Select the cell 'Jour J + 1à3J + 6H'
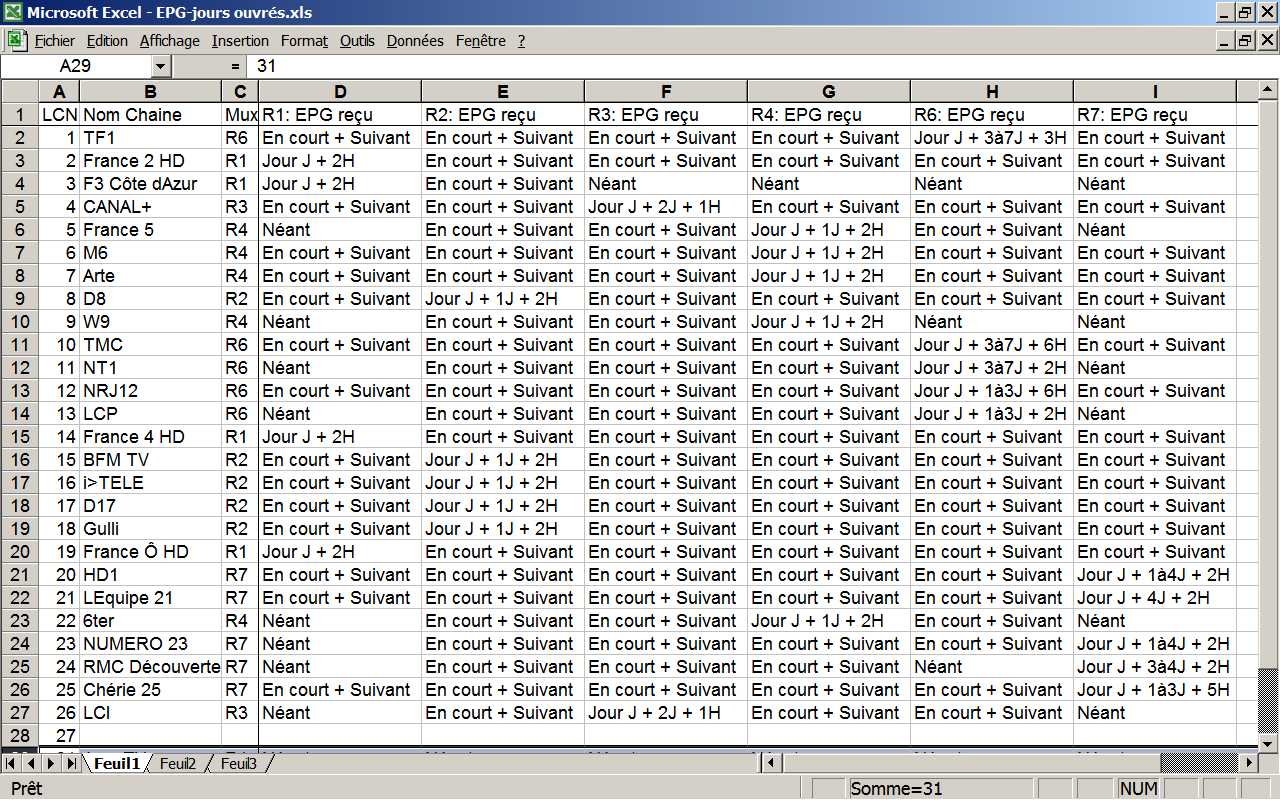Viewport: 1280px width, 800px height. (x=992, y=391)
